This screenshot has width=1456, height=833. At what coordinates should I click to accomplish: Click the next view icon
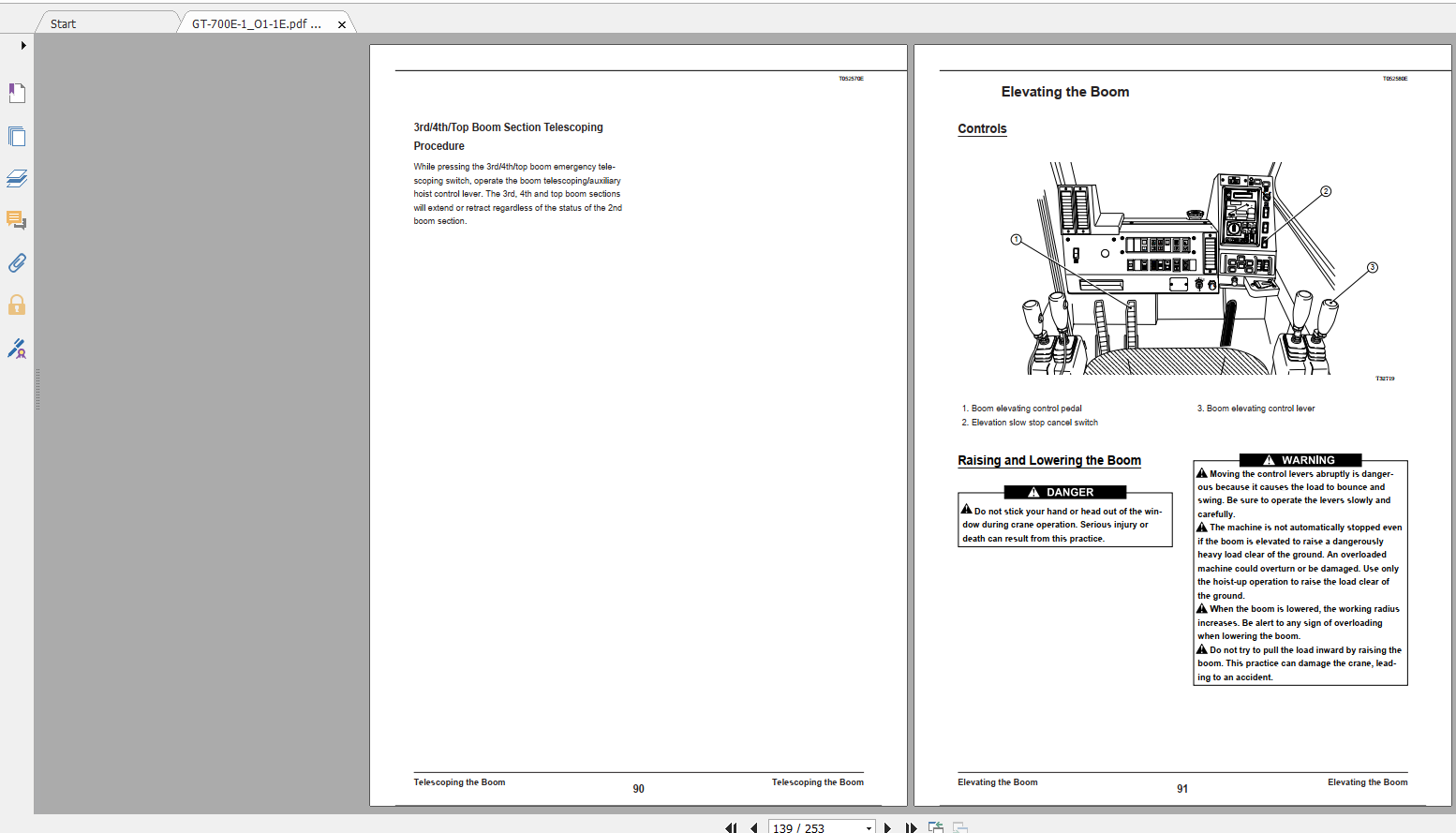click(x=959, y=827)
